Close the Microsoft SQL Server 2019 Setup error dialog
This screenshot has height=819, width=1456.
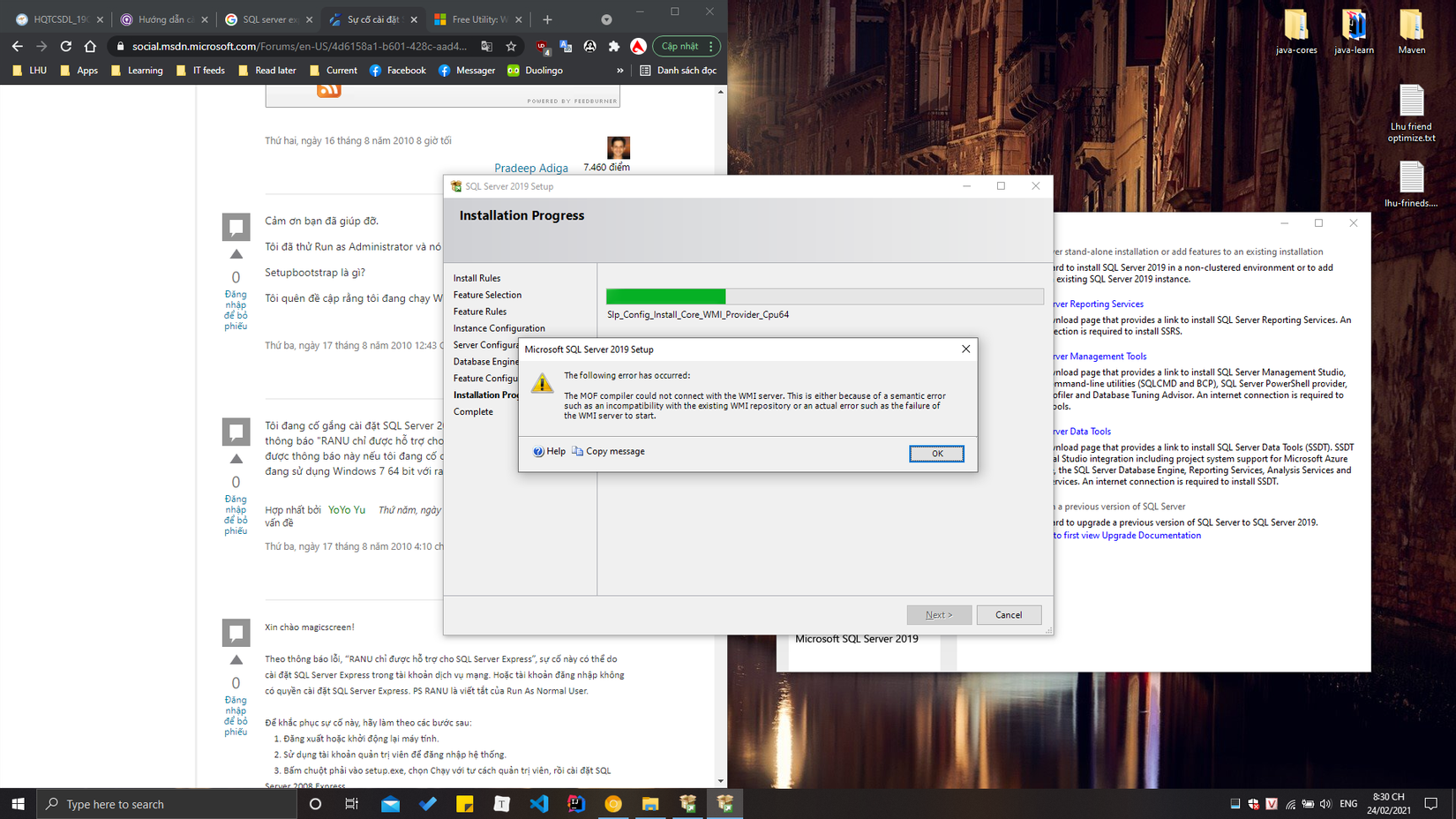point(965,349)
